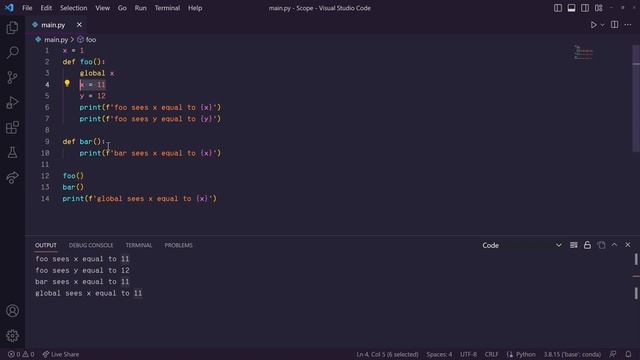This screenshot has width=640, height=360.
Task: Switch to the PROBLEMS panel tab
Action: click(x=178, y=245)
